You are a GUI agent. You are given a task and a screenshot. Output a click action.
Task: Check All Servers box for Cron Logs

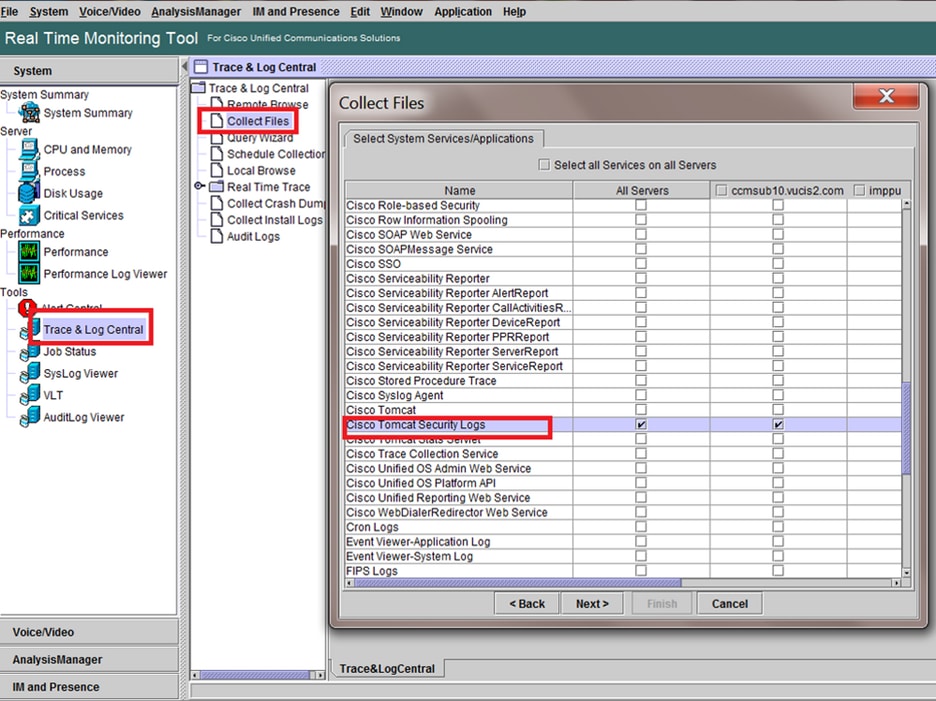pyautogui.click(x=641, y=527)
